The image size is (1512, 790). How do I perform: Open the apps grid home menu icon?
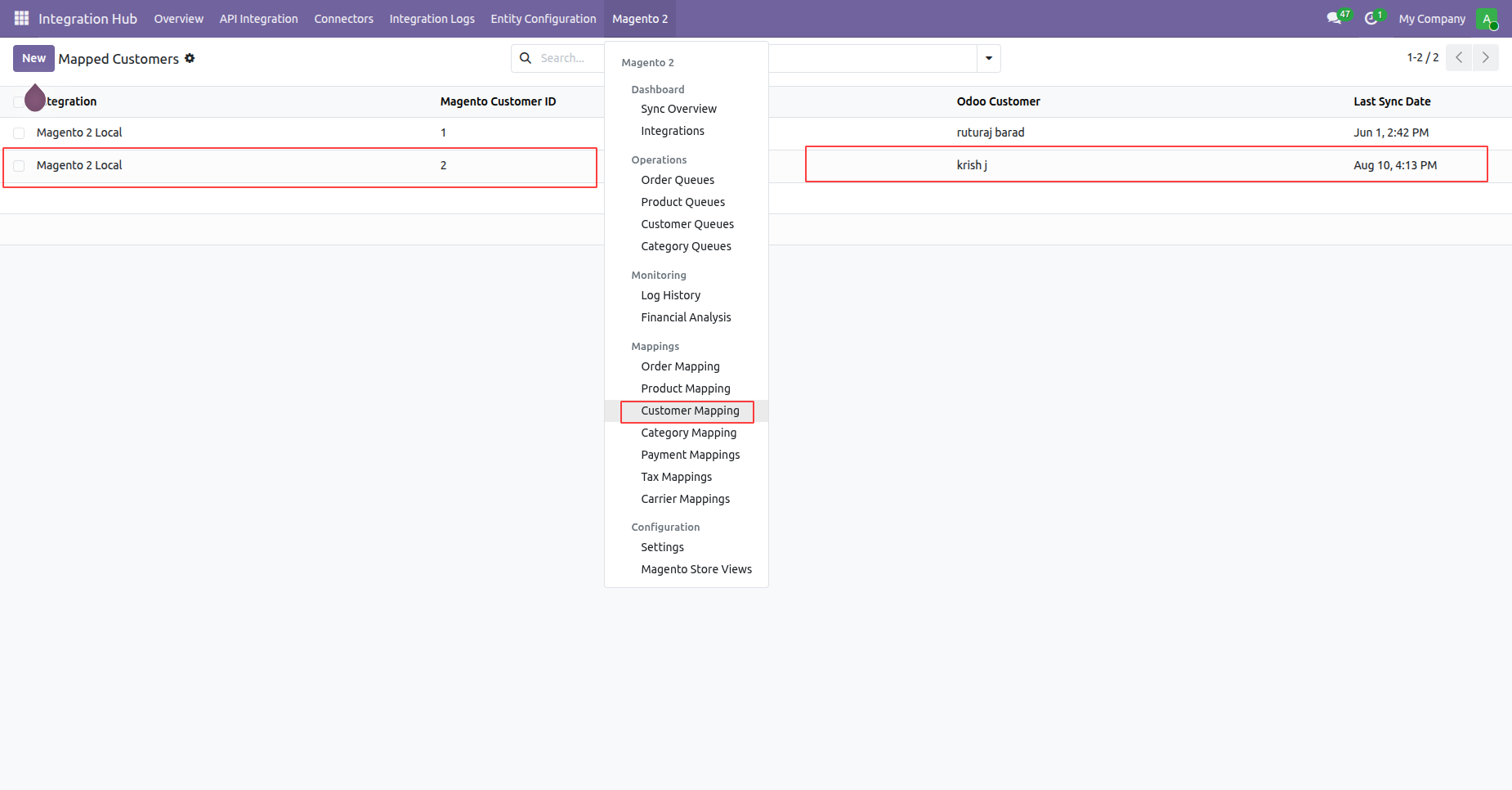pos(21,18)
